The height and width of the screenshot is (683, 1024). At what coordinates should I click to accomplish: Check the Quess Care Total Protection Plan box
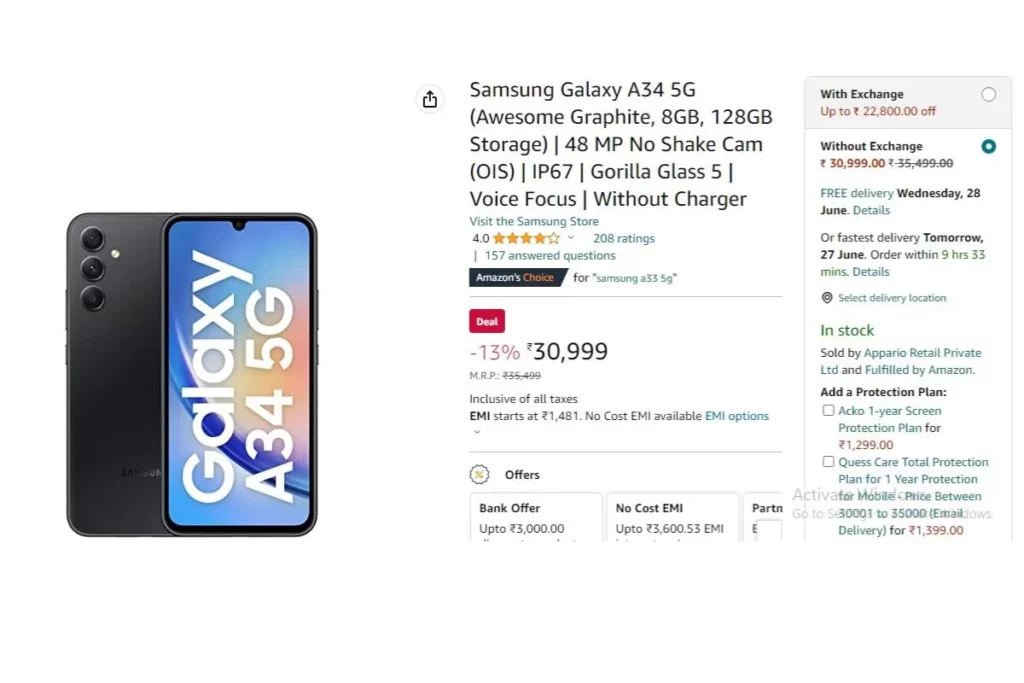(x=828, y=462)
